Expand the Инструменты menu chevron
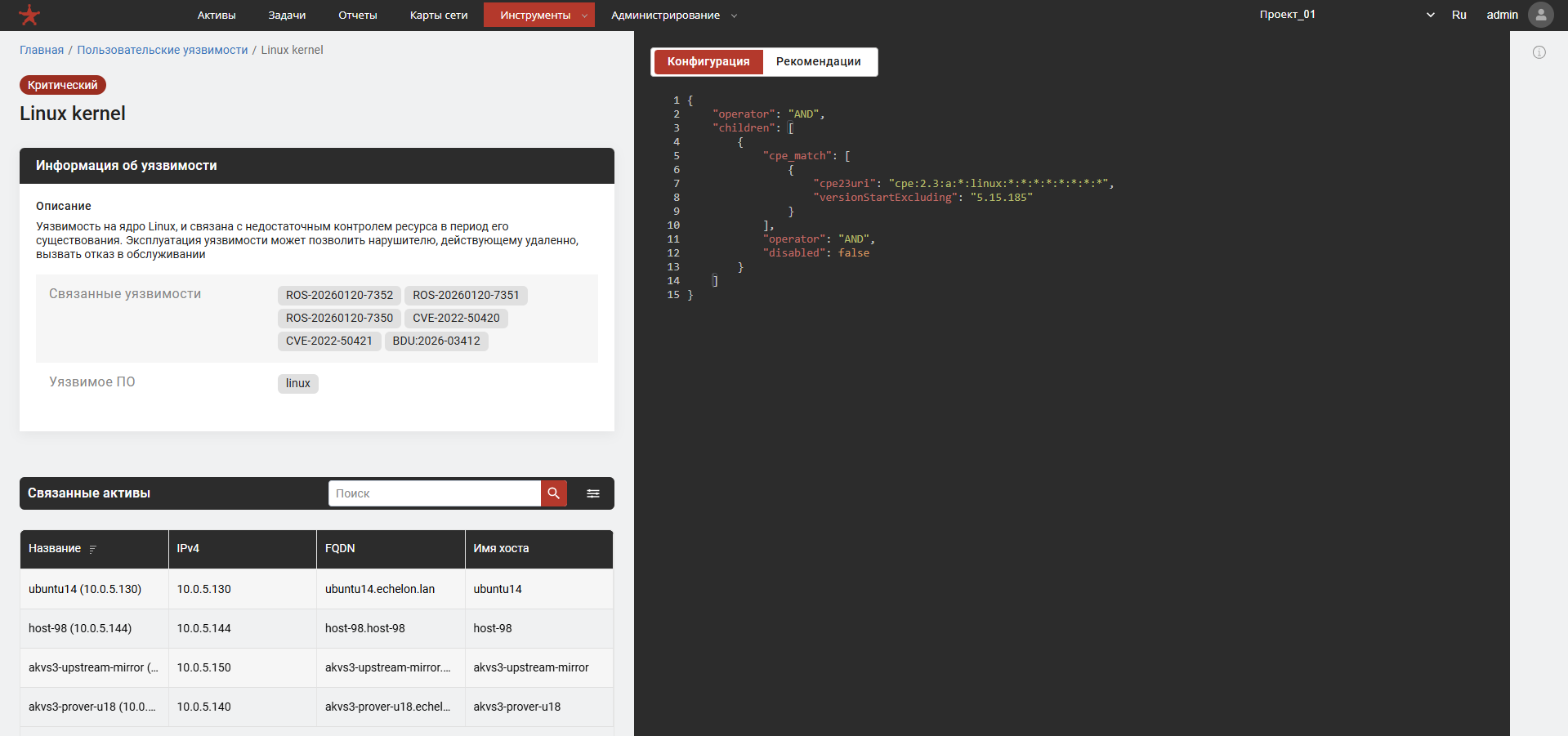Viewport: 1568px width, 736px height. pyautogui.click(x=584, y=16)
